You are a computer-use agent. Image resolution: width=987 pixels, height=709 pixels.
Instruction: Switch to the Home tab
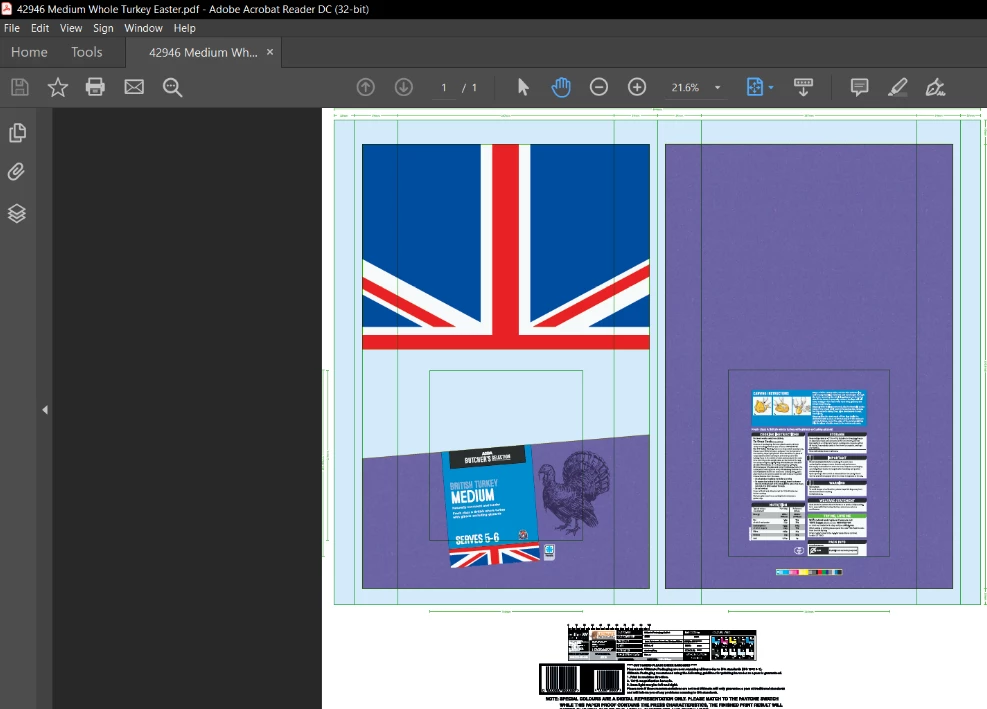(x=29, y=52)
